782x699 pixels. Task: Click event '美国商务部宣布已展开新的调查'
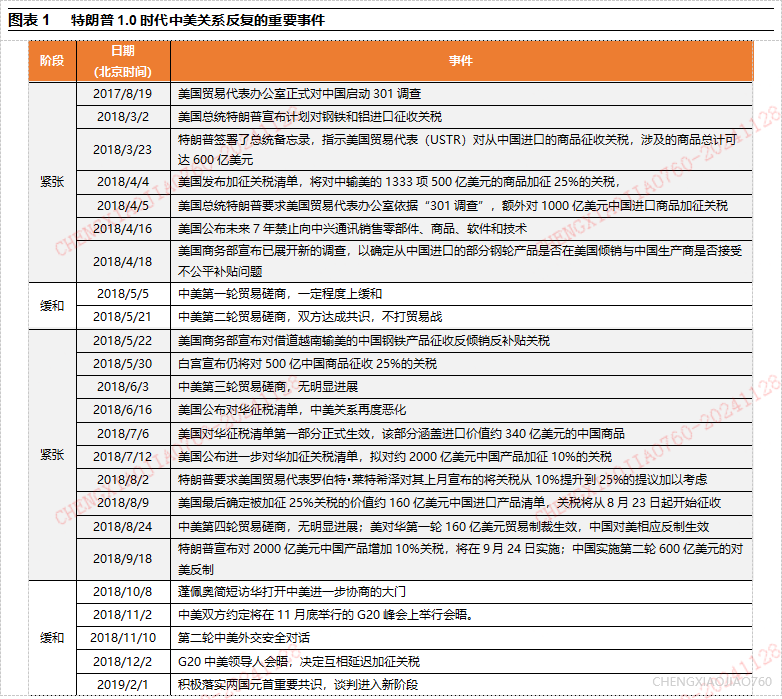pos(460,261)
